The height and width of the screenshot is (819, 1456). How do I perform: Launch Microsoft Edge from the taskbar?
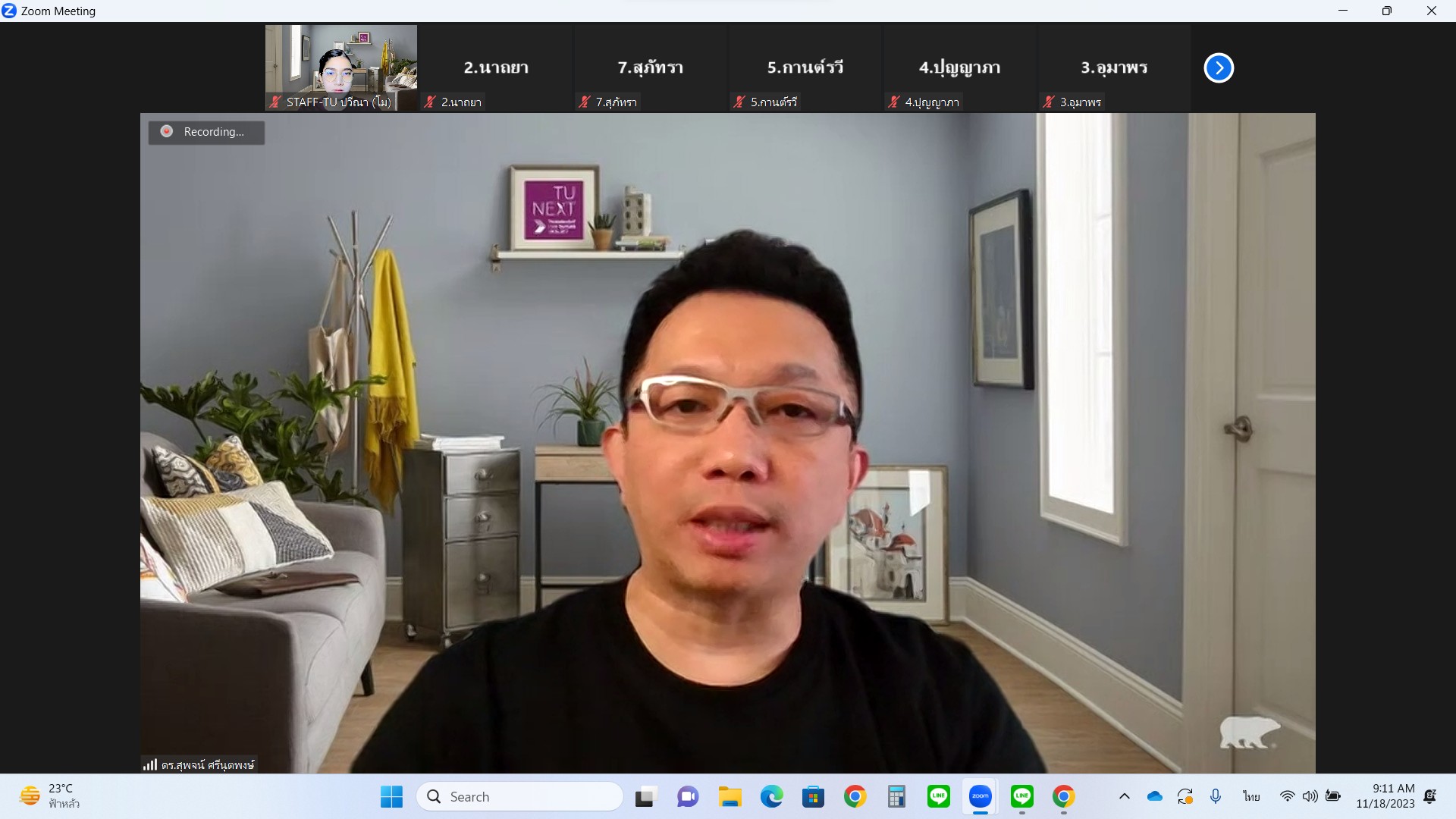coord(772,797)
